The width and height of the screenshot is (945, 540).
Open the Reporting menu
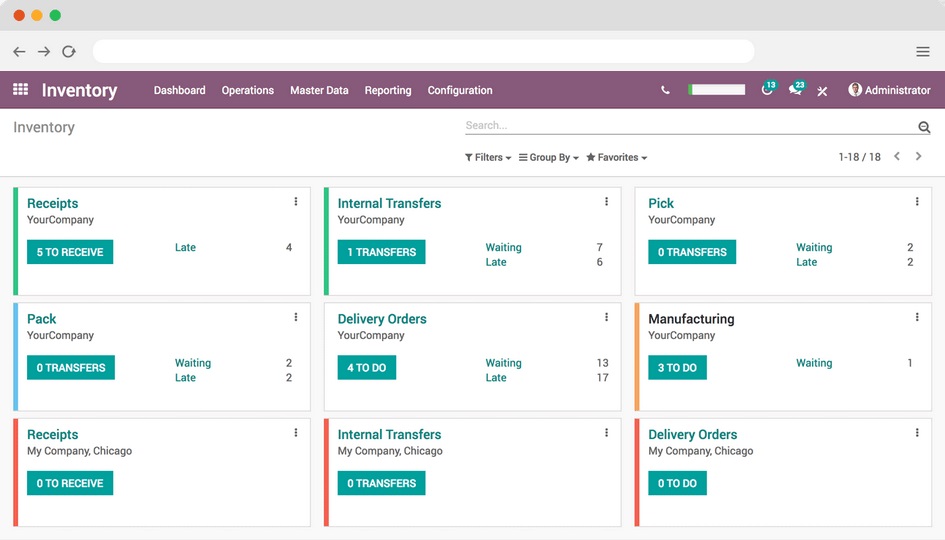[387, 90]
